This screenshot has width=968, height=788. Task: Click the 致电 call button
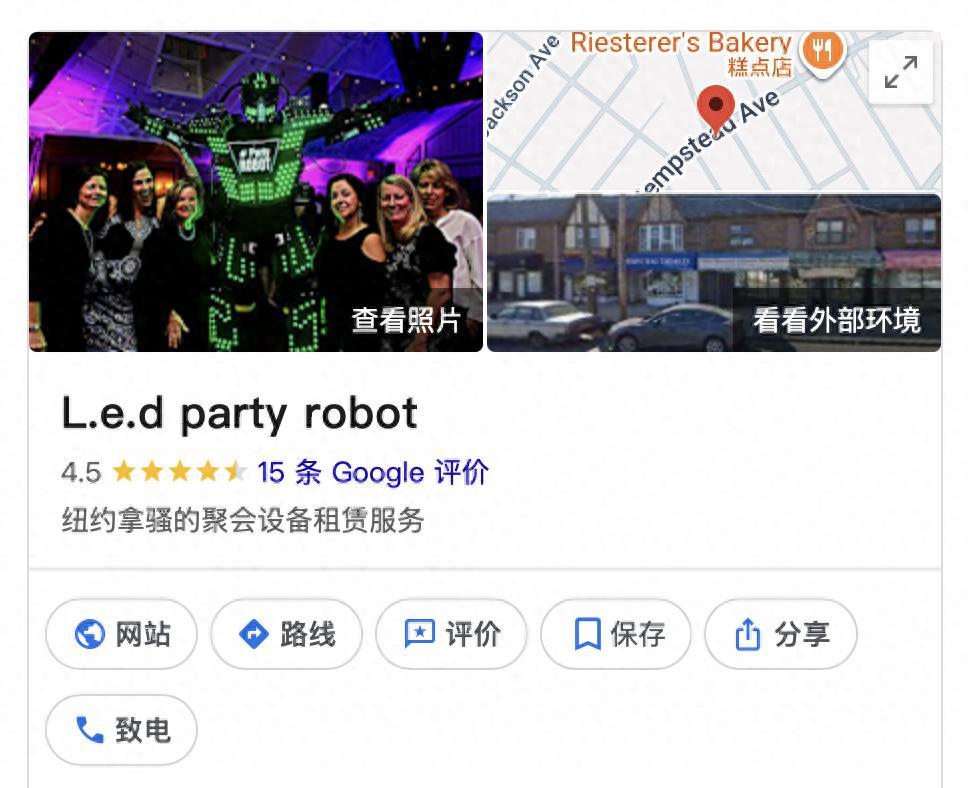tap(122, 730)
